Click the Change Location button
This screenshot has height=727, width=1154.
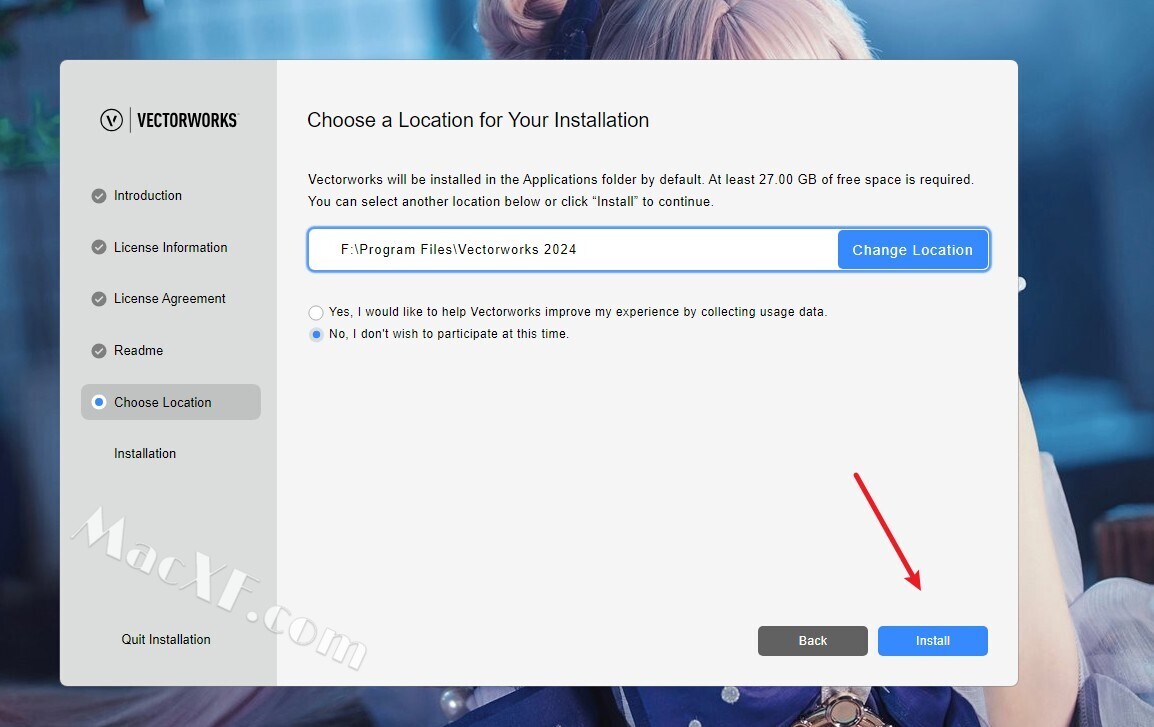coord(913,249)
